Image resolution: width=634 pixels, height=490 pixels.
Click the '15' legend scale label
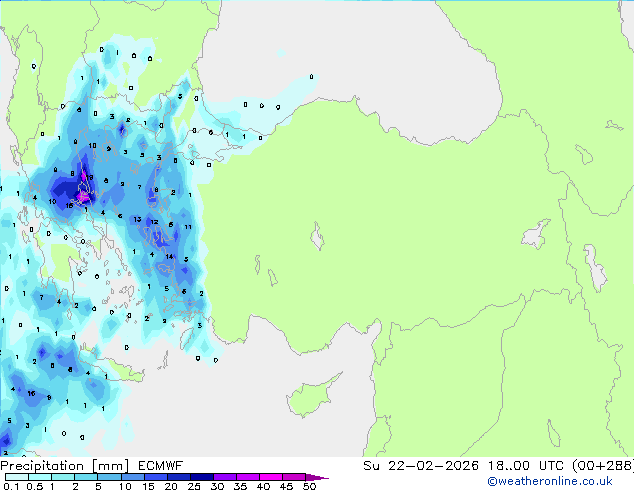pos(148,486)
